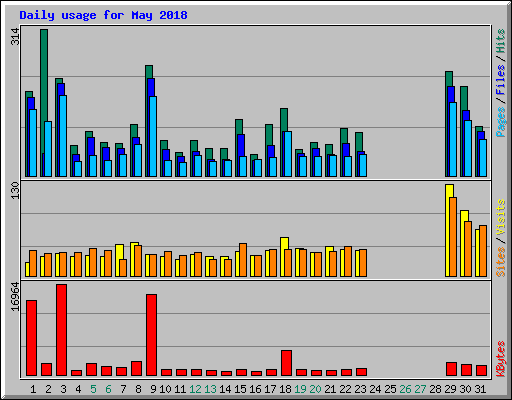Select the cyan Pages bar for day 3
This screenshot has width=512, height=400.
[x=63, y=136]
